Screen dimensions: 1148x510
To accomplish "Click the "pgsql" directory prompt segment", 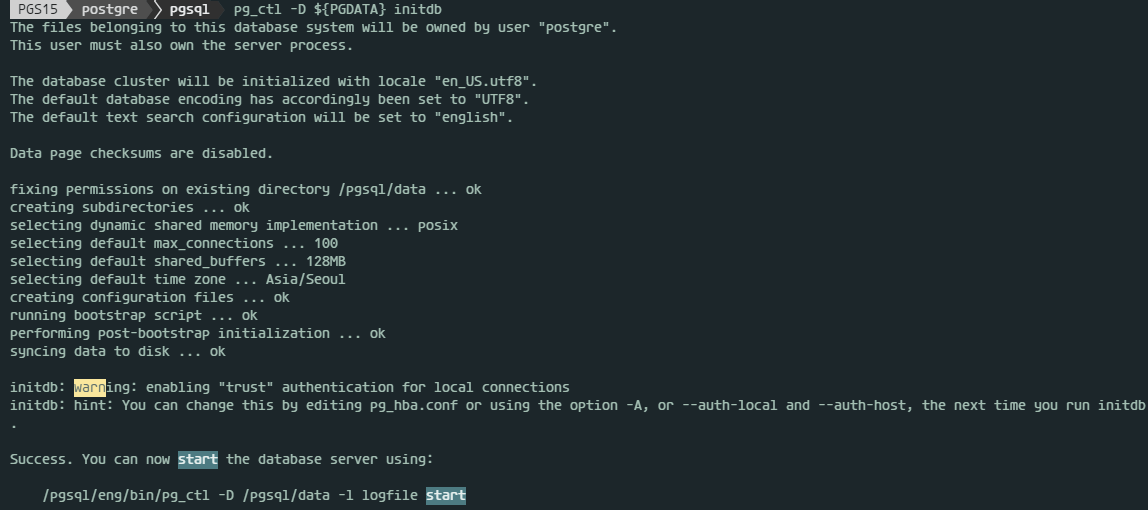I will point(189,9).
